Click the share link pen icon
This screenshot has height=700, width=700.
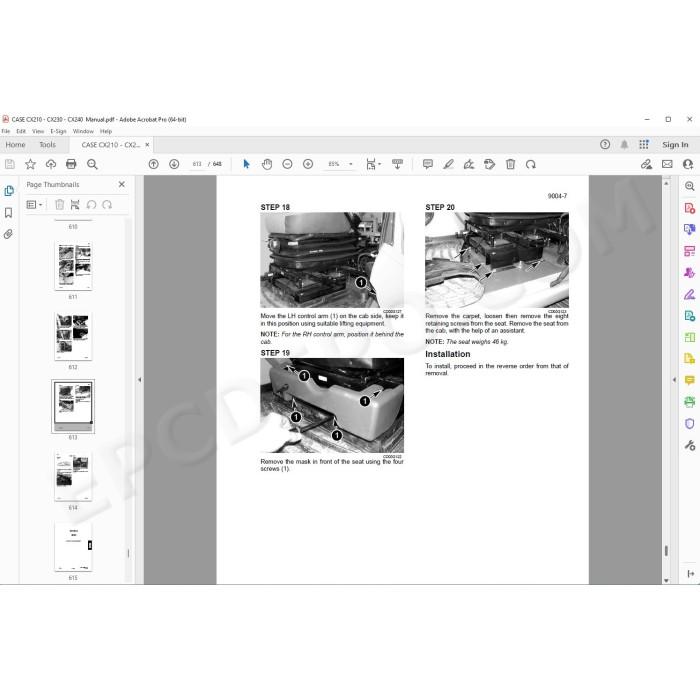[646, 164]
